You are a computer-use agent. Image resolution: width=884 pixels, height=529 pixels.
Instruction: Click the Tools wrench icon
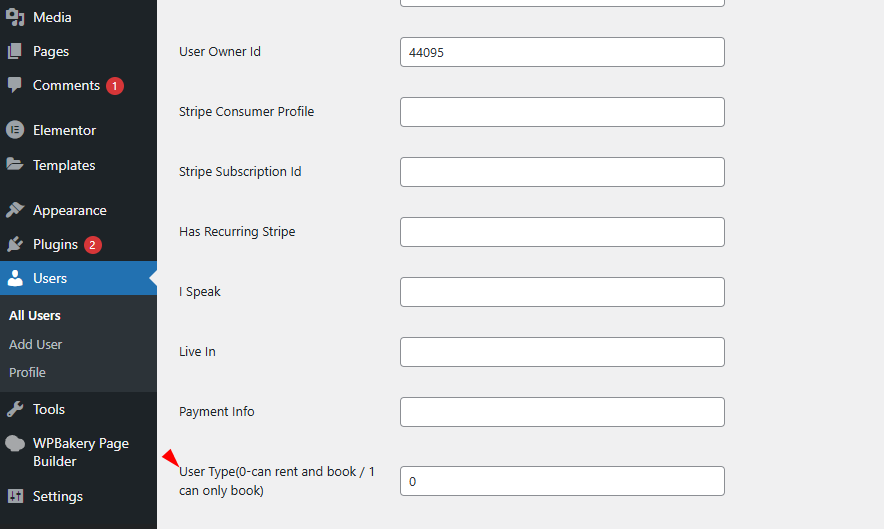15,409
